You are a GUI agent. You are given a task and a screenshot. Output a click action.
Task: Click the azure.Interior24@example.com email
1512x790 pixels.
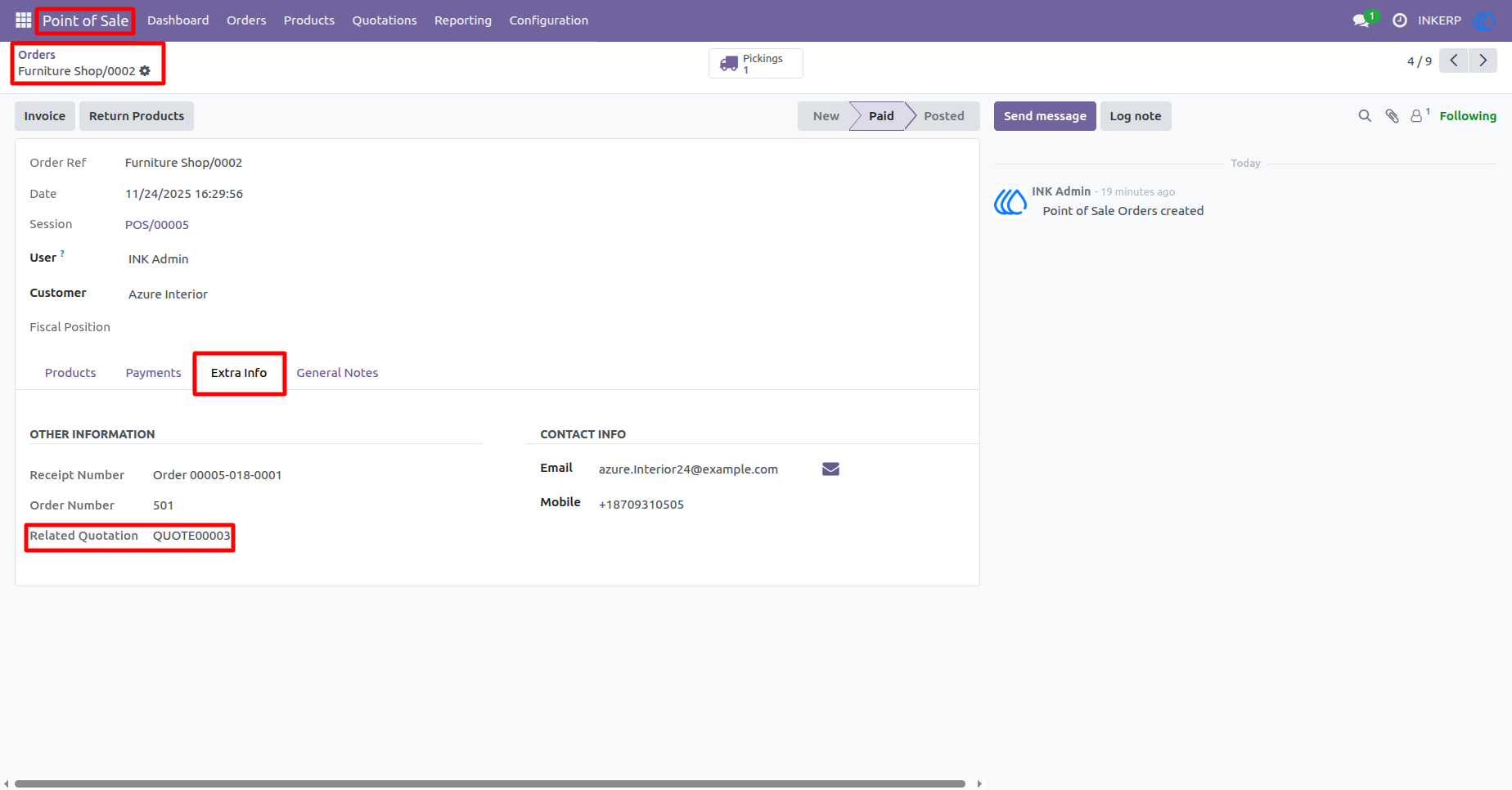tap(688, 469)
